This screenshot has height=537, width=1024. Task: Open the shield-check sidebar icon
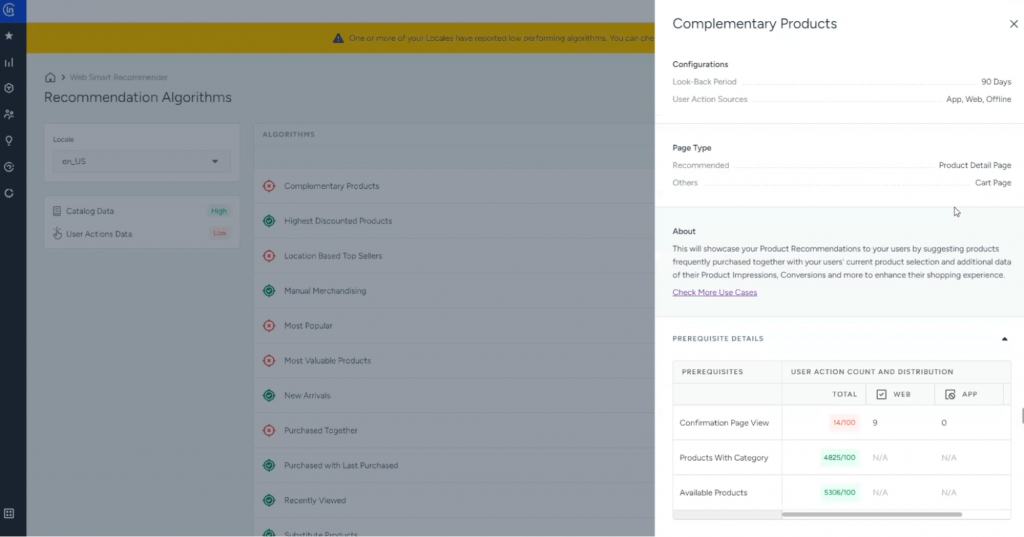(x=9, y=88)
